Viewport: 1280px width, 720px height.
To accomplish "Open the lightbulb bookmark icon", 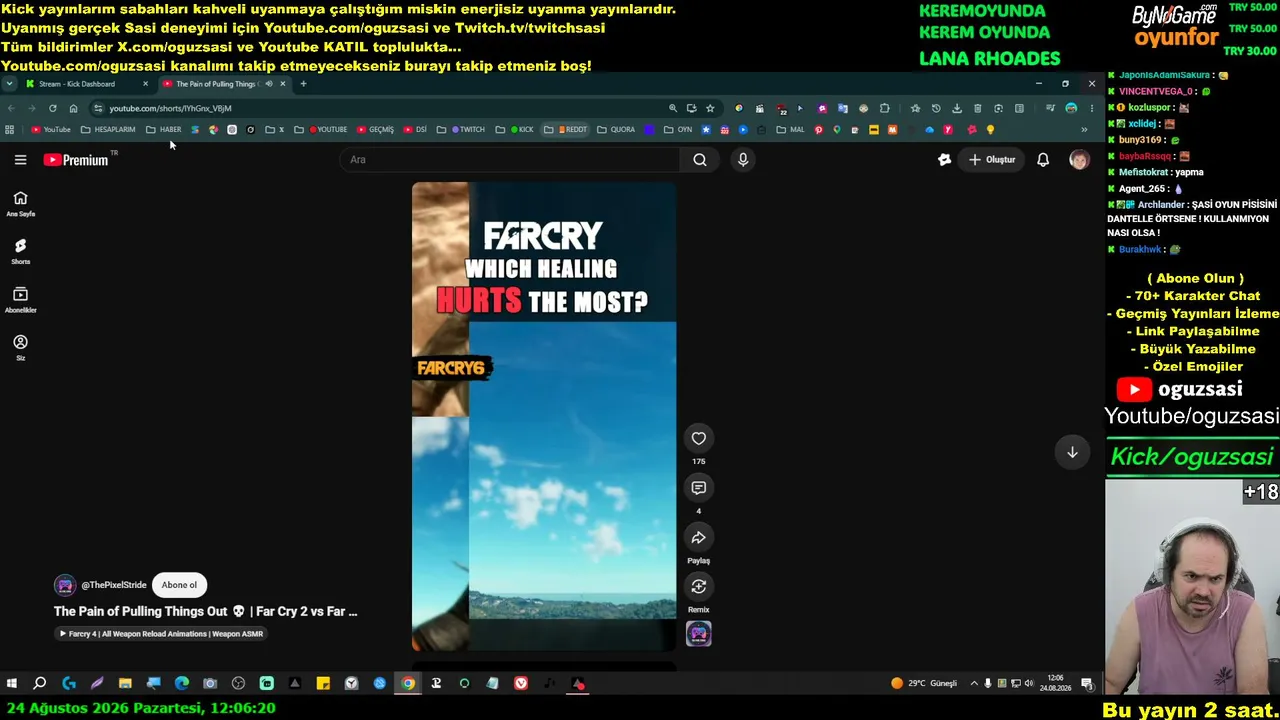I will click(990, 130).
